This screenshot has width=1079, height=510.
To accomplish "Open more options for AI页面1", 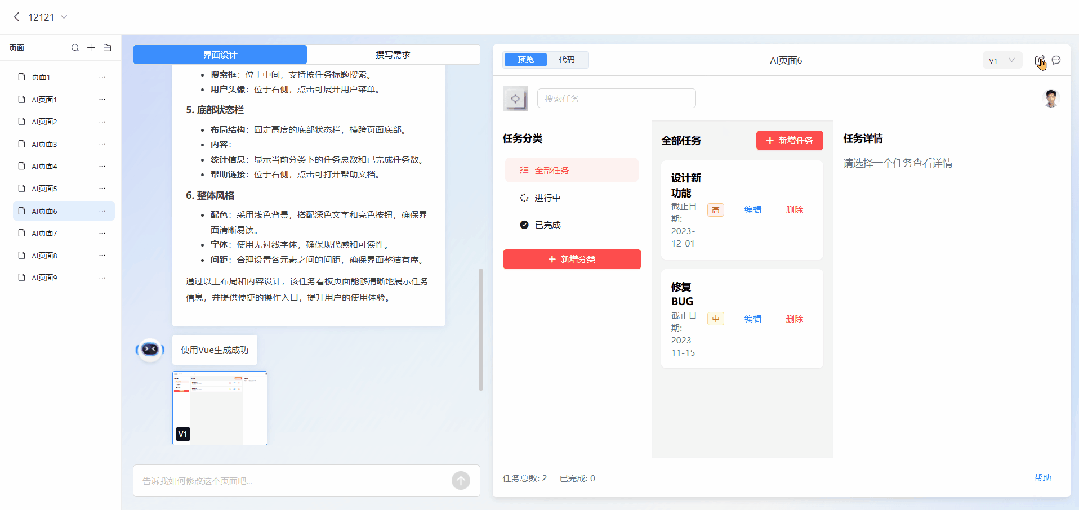I will [x=103, y=100].
